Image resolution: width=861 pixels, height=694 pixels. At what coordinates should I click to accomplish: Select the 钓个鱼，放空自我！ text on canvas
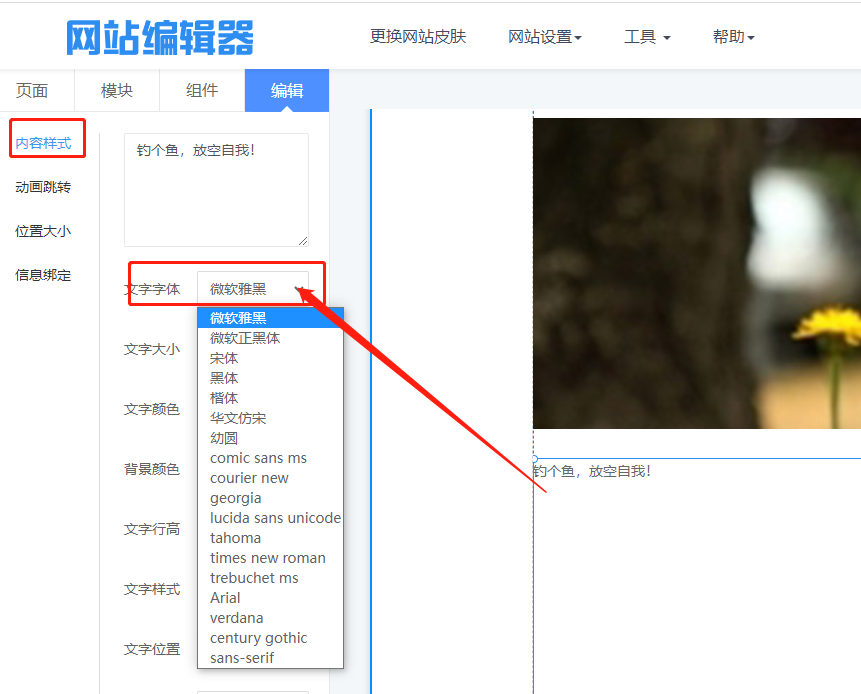click(x=592, y=471)
